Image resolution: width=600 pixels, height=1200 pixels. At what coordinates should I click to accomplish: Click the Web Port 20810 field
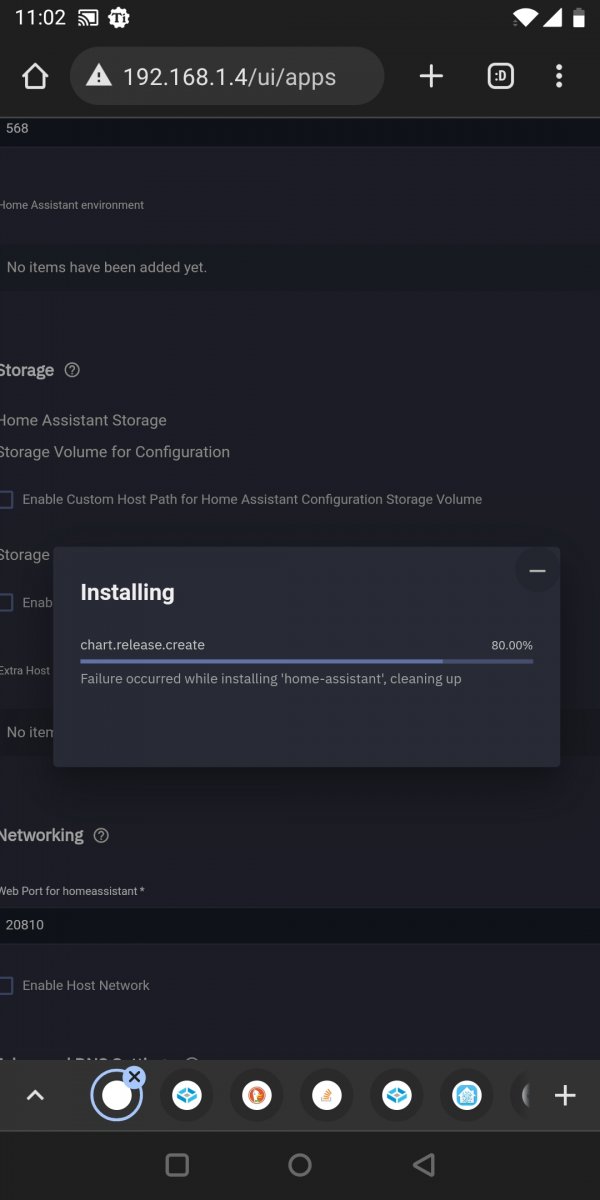[x=300, y=925]
